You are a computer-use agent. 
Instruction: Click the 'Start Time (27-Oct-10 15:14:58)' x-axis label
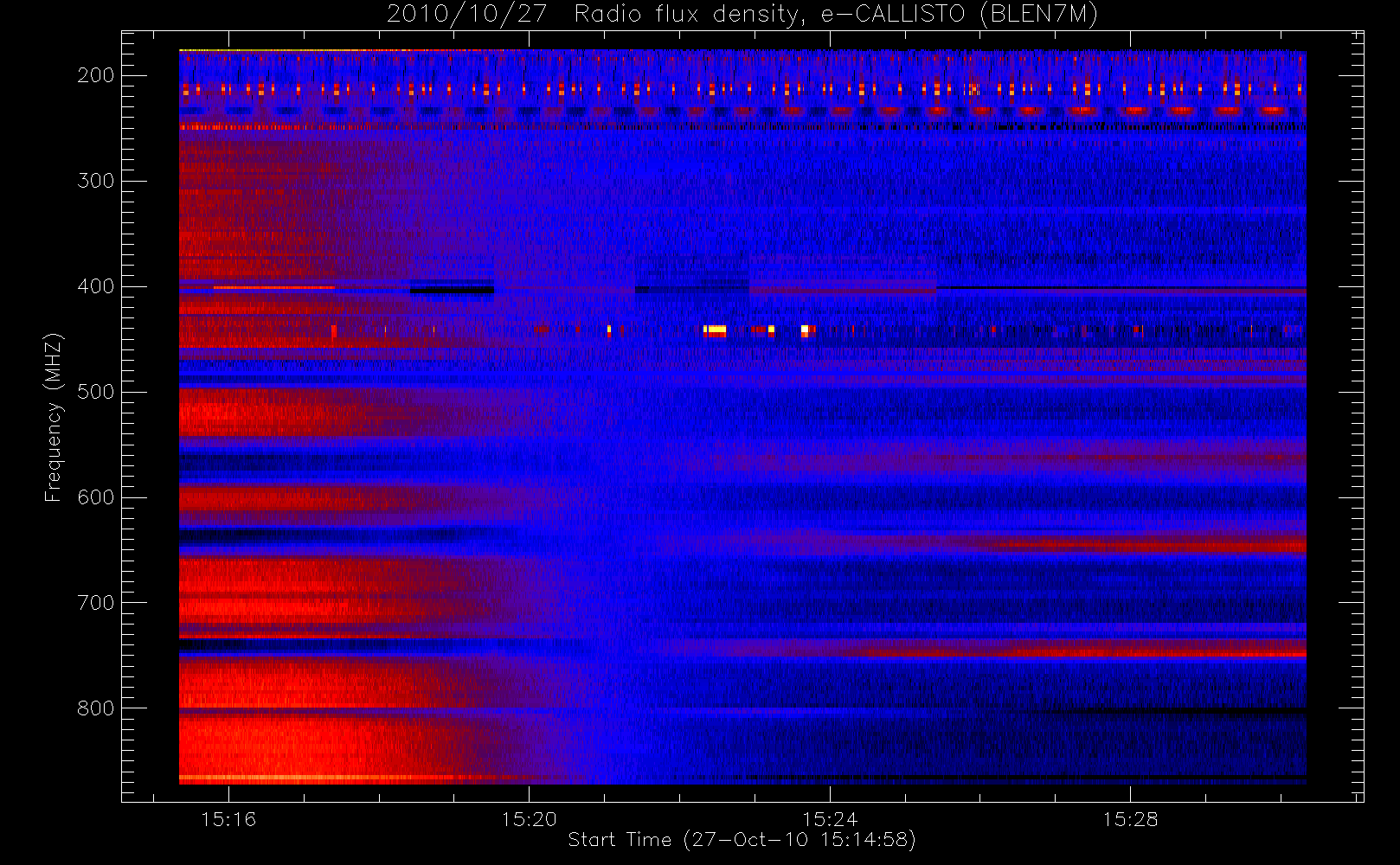point(742,840)
